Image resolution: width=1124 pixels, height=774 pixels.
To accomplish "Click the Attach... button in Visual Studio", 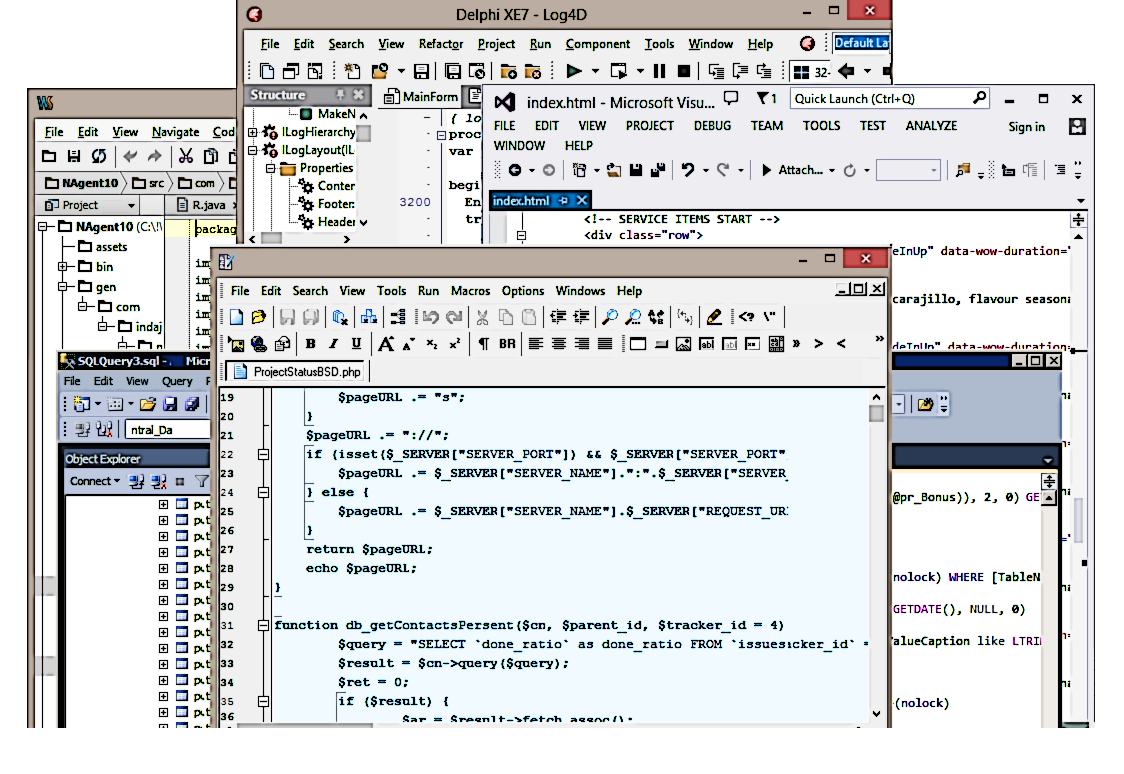I will click(x=798, y=170).
